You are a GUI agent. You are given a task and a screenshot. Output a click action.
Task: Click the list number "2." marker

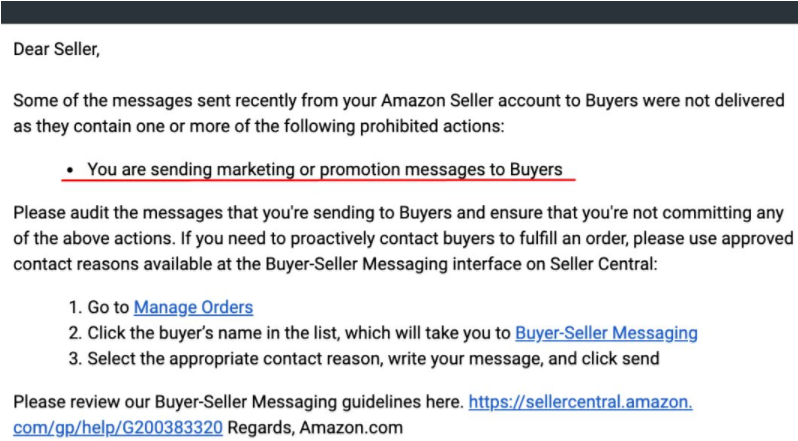coord(75,333)
